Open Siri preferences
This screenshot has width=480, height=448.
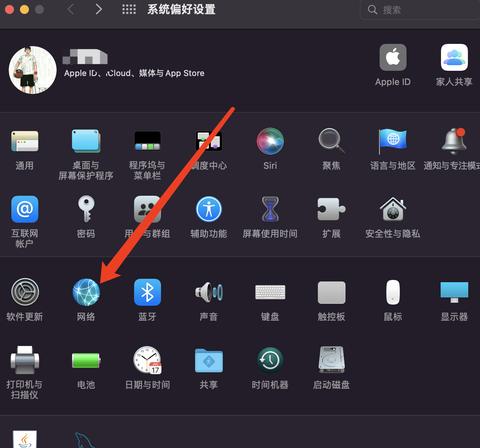tap(270, 141)
